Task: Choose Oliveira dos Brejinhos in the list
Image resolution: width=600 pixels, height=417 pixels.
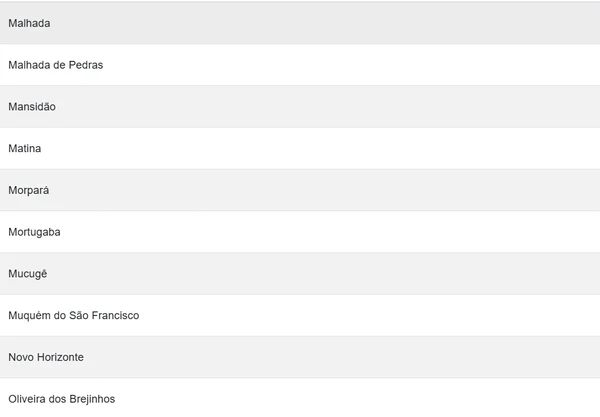Action: (300, 398)
